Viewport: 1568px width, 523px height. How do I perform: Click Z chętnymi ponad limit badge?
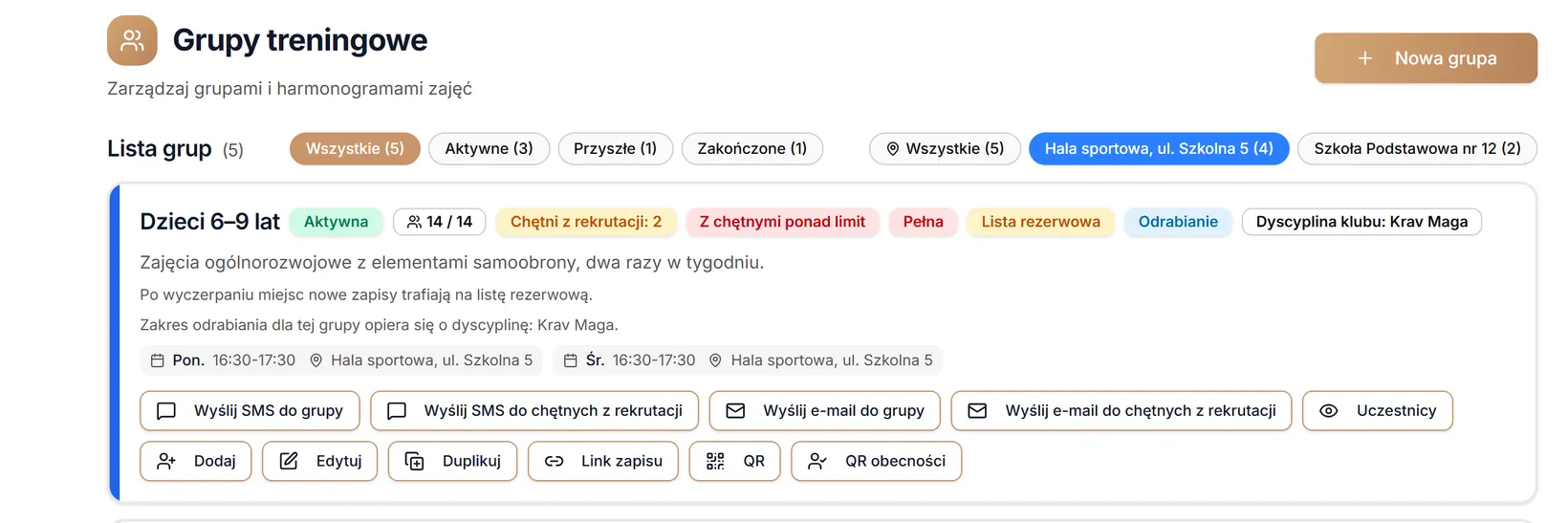[782, 222]
